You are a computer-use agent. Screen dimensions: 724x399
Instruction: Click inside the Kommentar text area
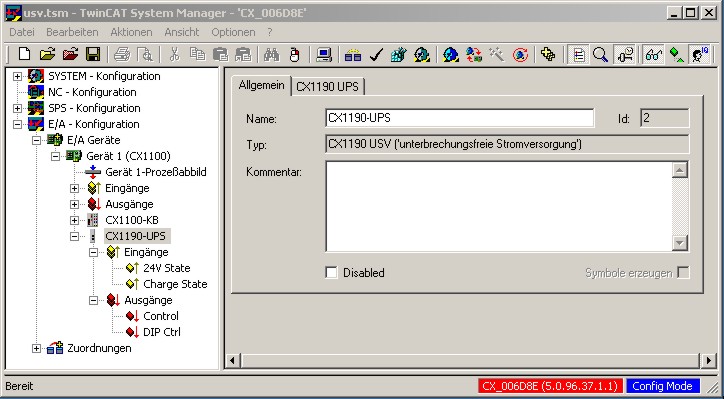[x=499, y=206]
